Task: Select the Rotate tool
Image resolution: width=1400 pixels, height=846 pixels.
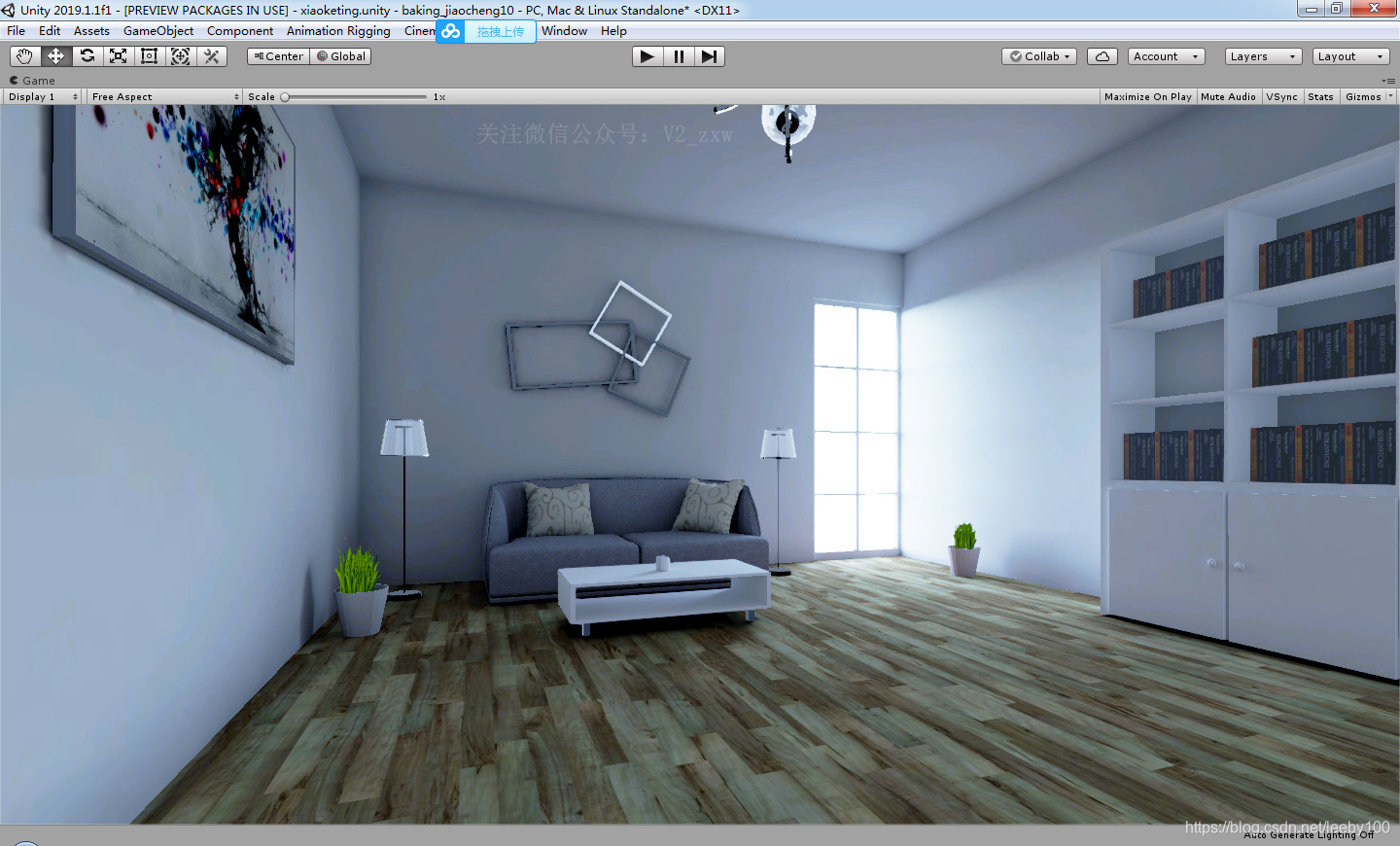Action: click(x=87, y=56)
